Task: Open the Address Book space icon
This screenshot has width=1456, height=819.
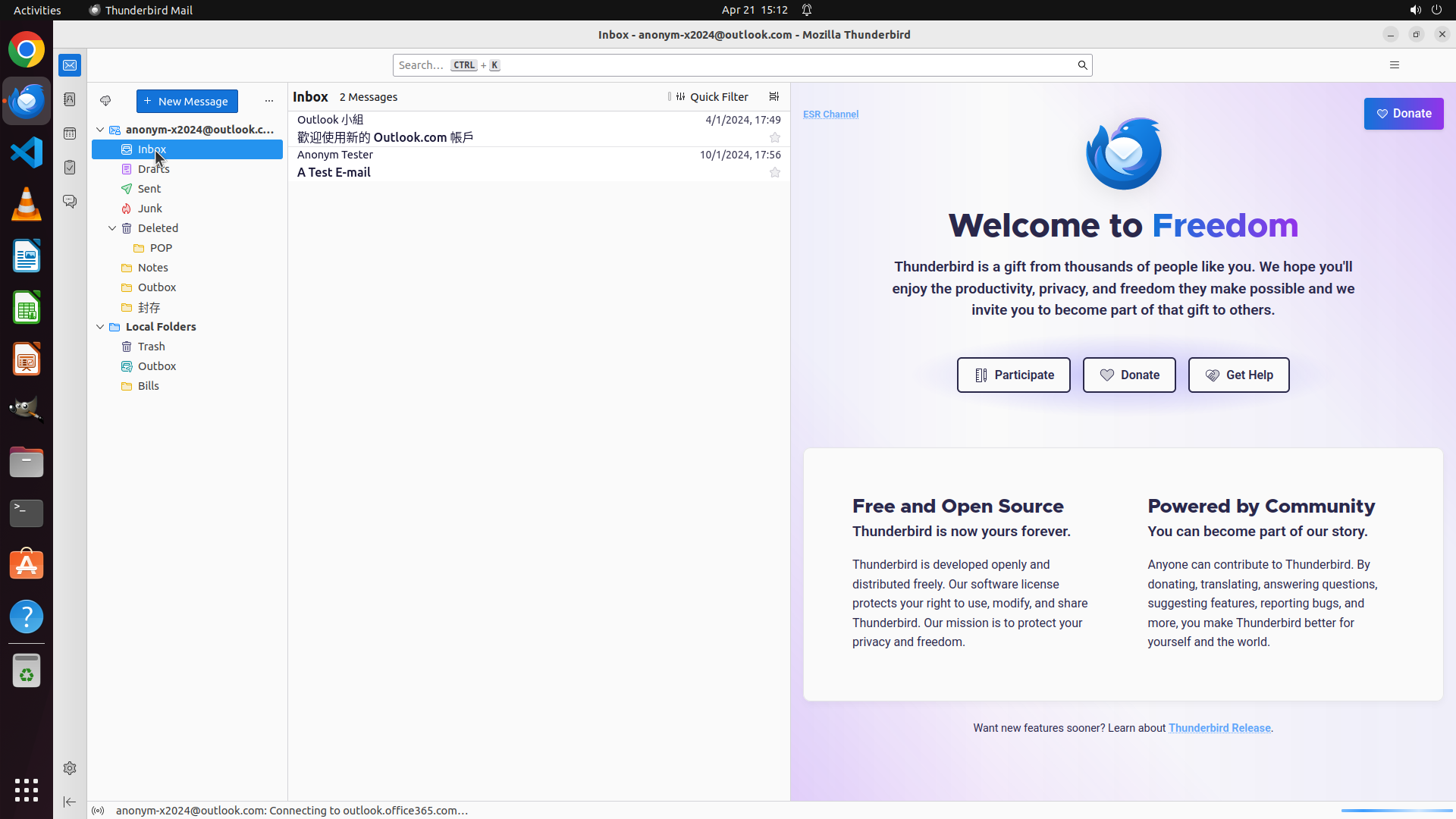Action: click(70, 99)
